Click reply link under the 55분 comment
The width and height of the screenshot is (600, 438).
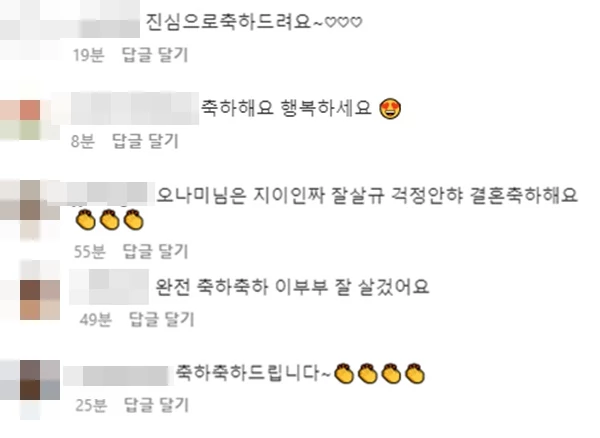155,251
